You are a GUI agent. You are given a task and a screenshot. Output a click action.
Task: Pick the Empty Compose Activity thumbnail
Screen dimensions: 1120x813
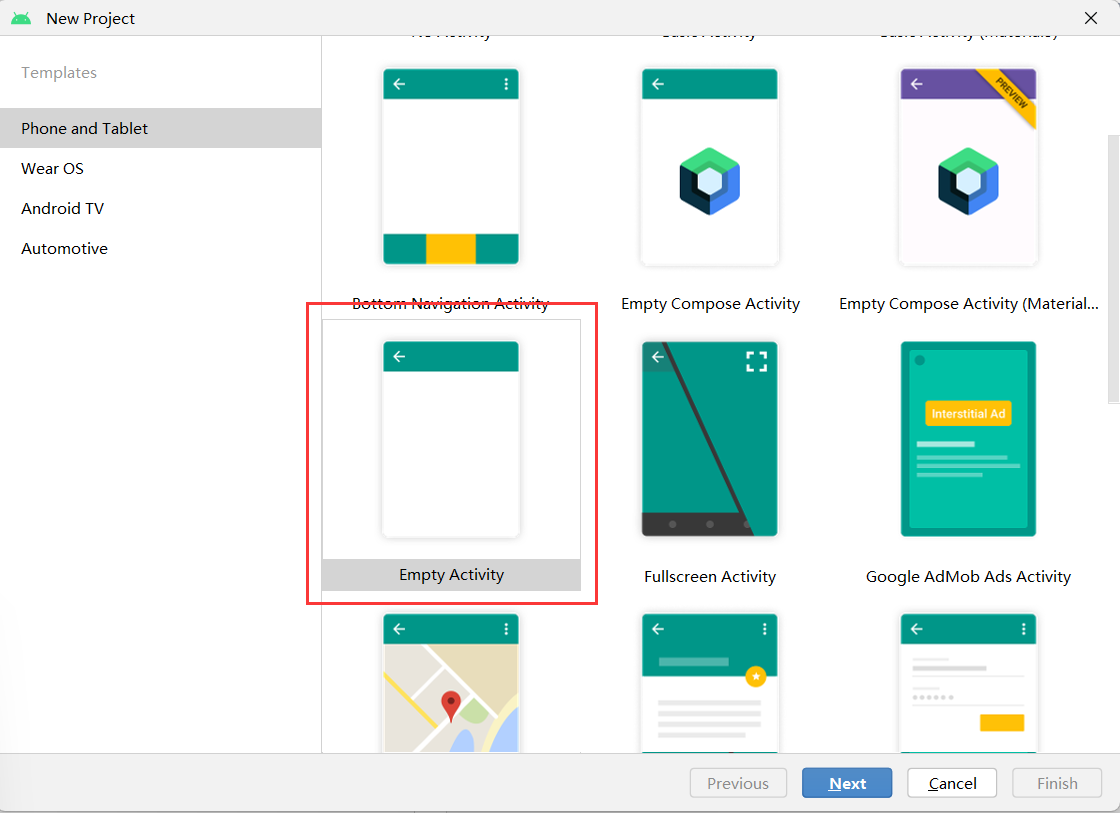coord(709,166)
